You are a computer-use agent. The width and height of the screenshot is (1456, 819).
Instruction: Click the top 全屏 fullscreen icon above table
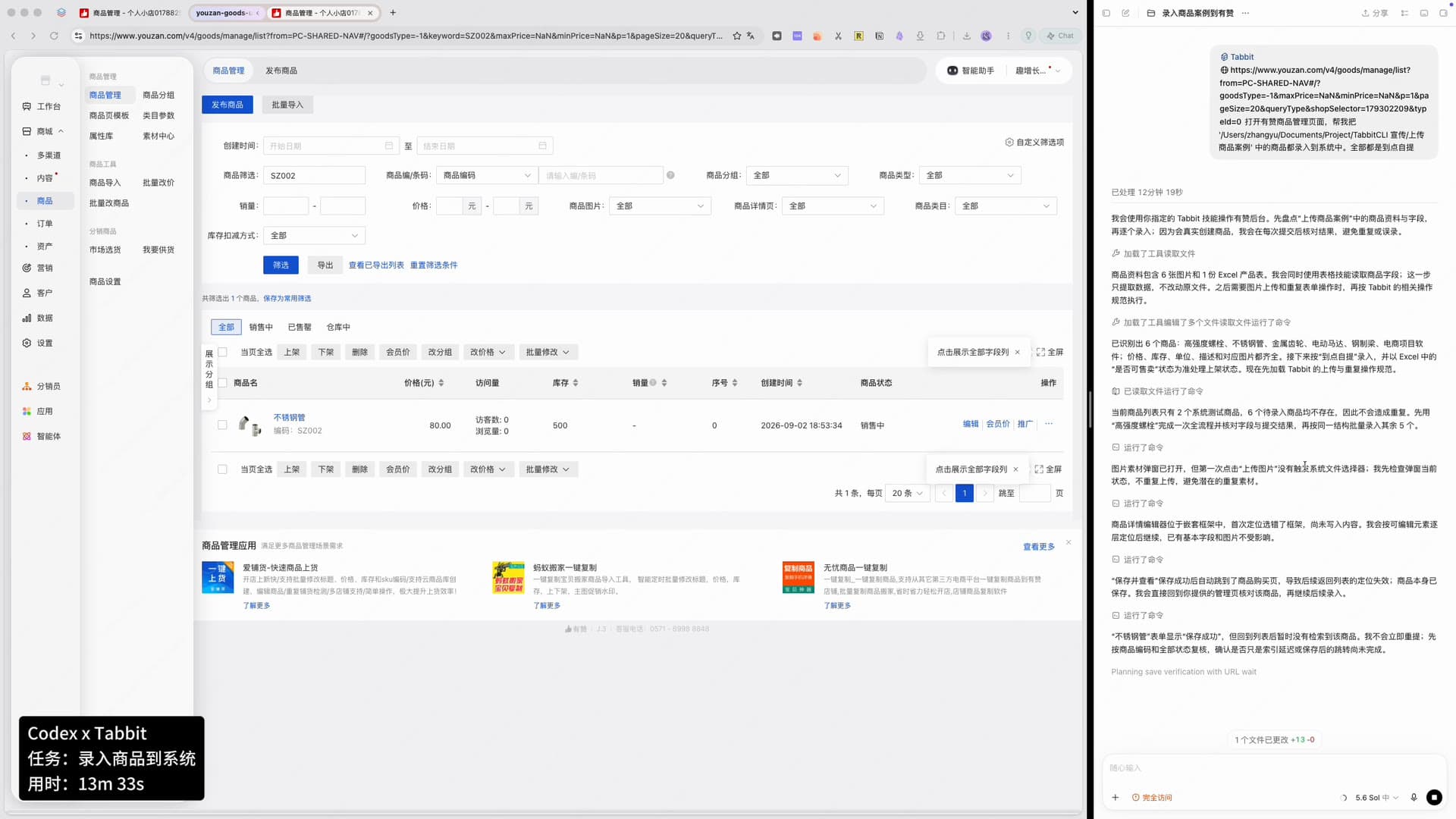pyautogui.click(x=1050, y=352)
